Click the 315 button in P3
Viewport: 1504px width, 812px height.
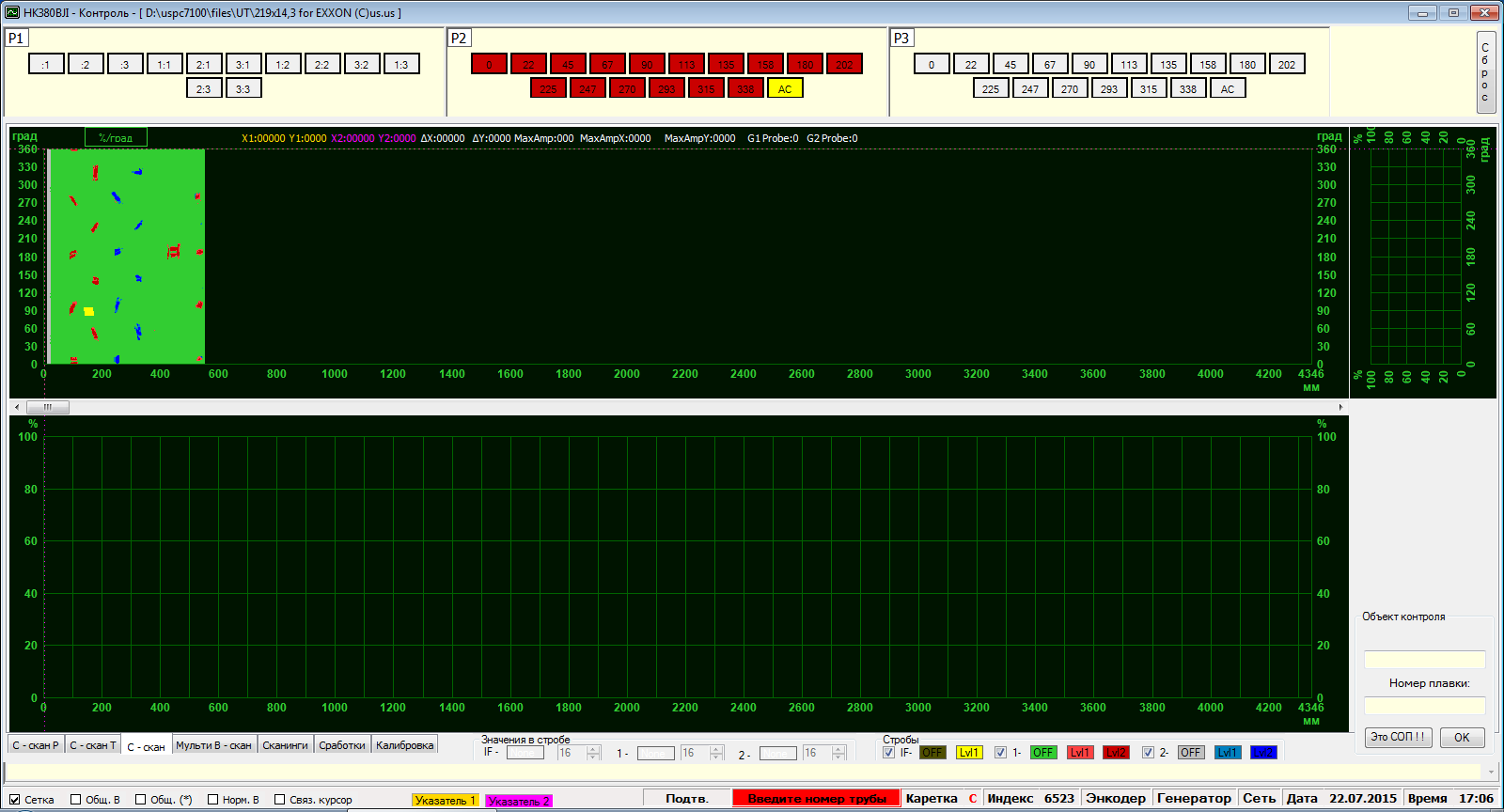tap(1149, 88)
